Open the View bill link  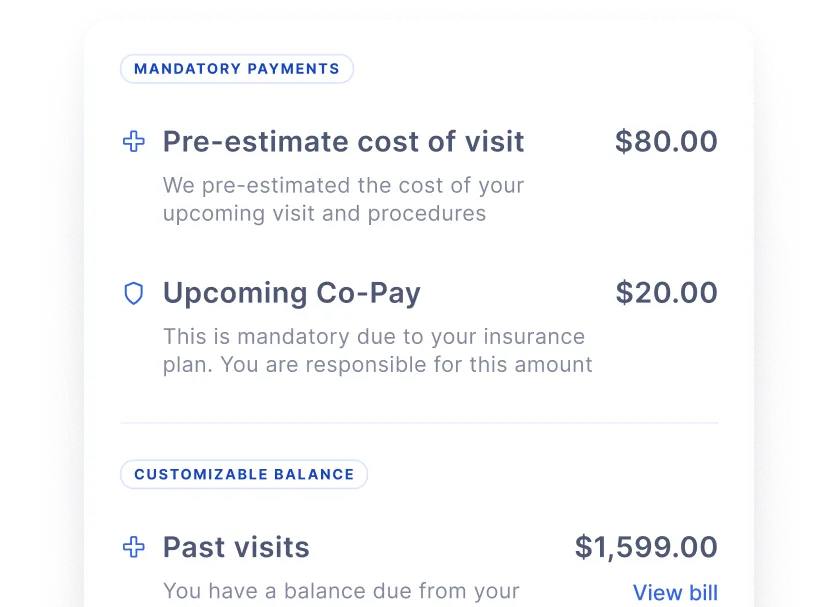coord(675,592)
